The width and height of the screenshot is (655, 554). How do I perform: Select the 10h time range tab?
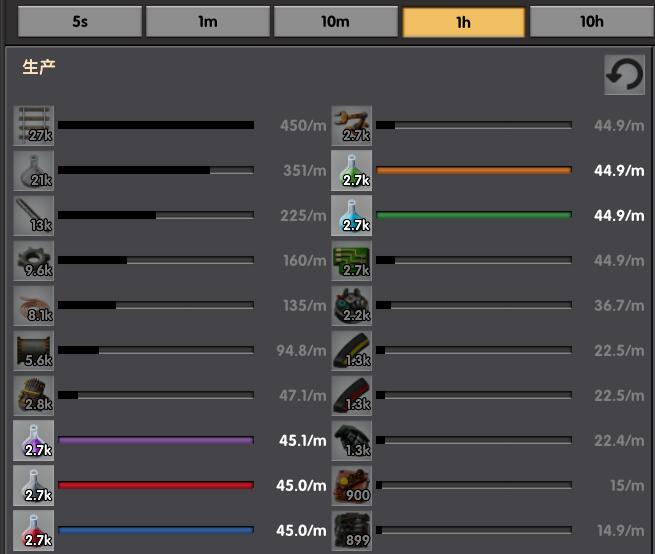point(591,22)
